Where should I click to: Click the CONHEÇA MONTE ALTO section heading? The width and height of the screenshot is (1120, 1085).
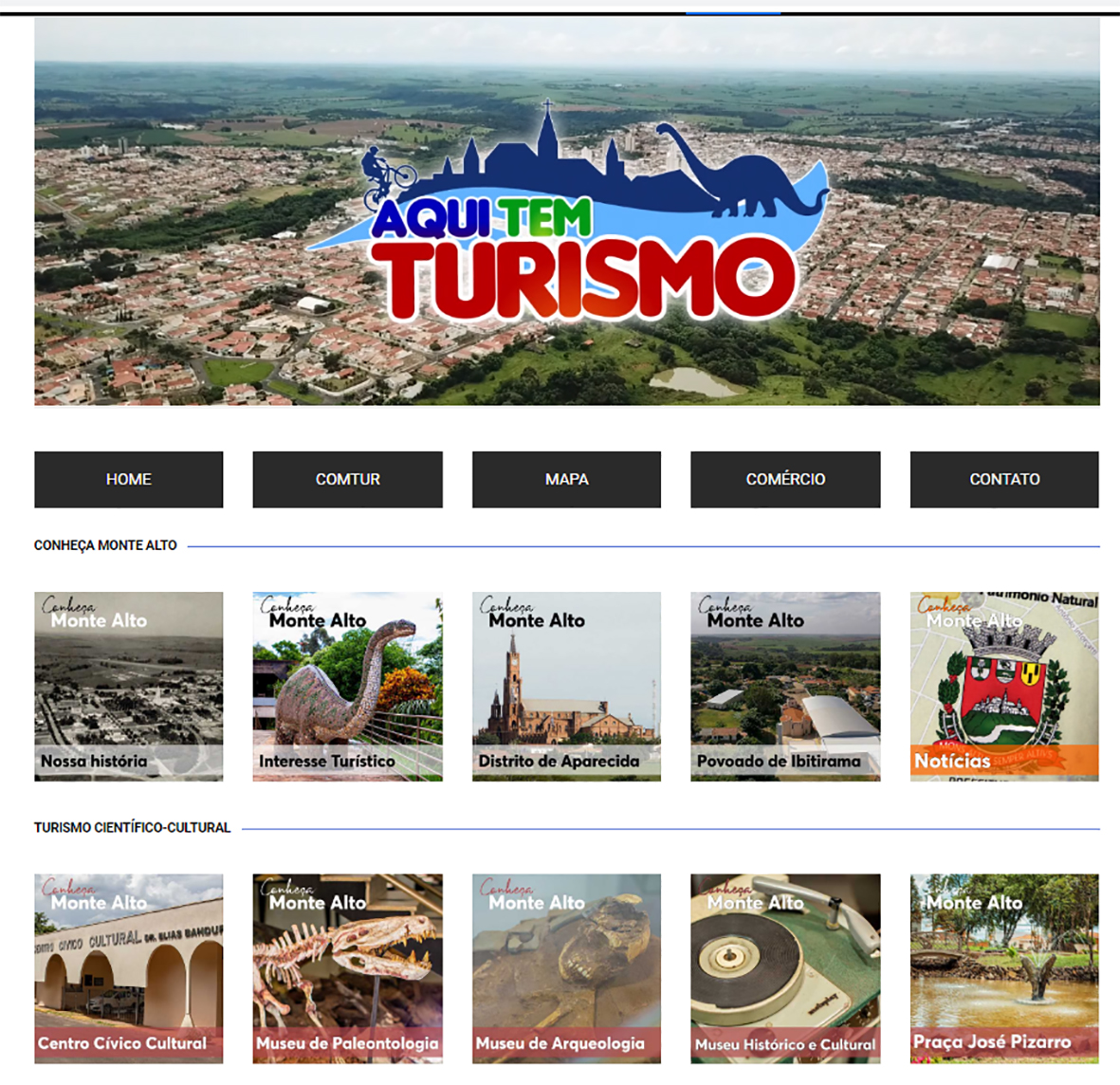point(105,545)
